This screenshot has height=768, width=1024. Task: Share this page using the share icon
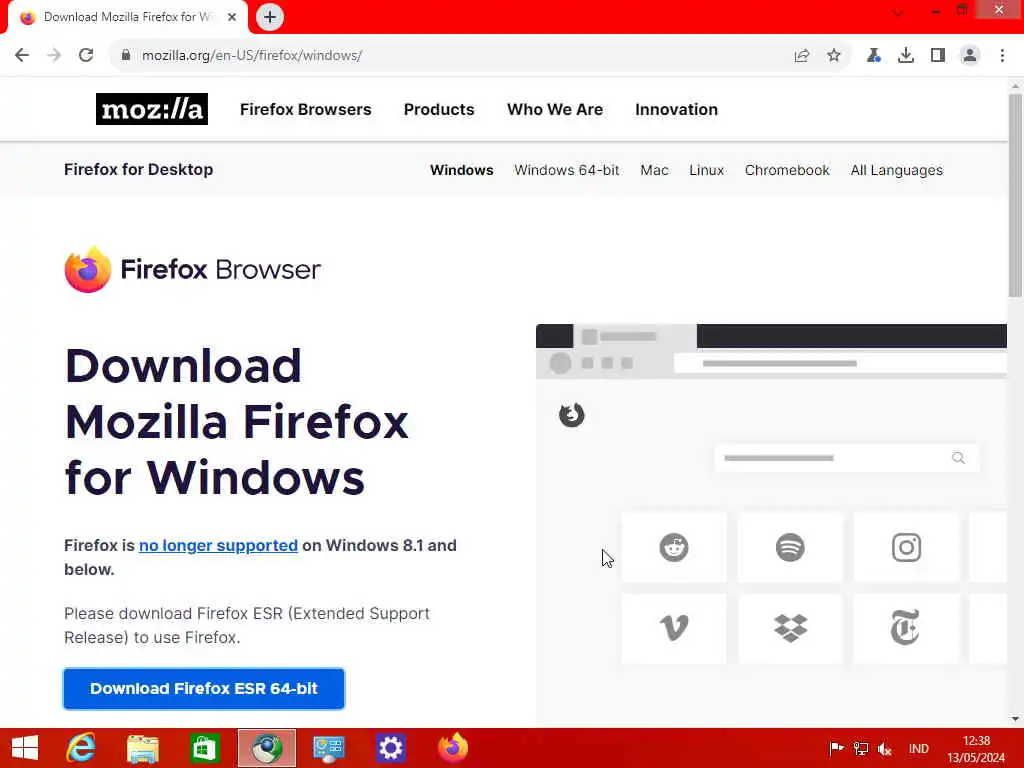[x=802, y=56]
